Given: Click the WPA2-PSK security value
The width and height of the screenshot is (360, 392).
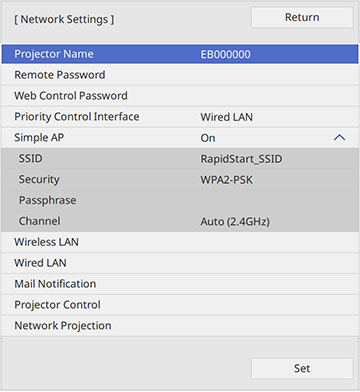Looking at the screenshot, I should click(x=227, y=180).
